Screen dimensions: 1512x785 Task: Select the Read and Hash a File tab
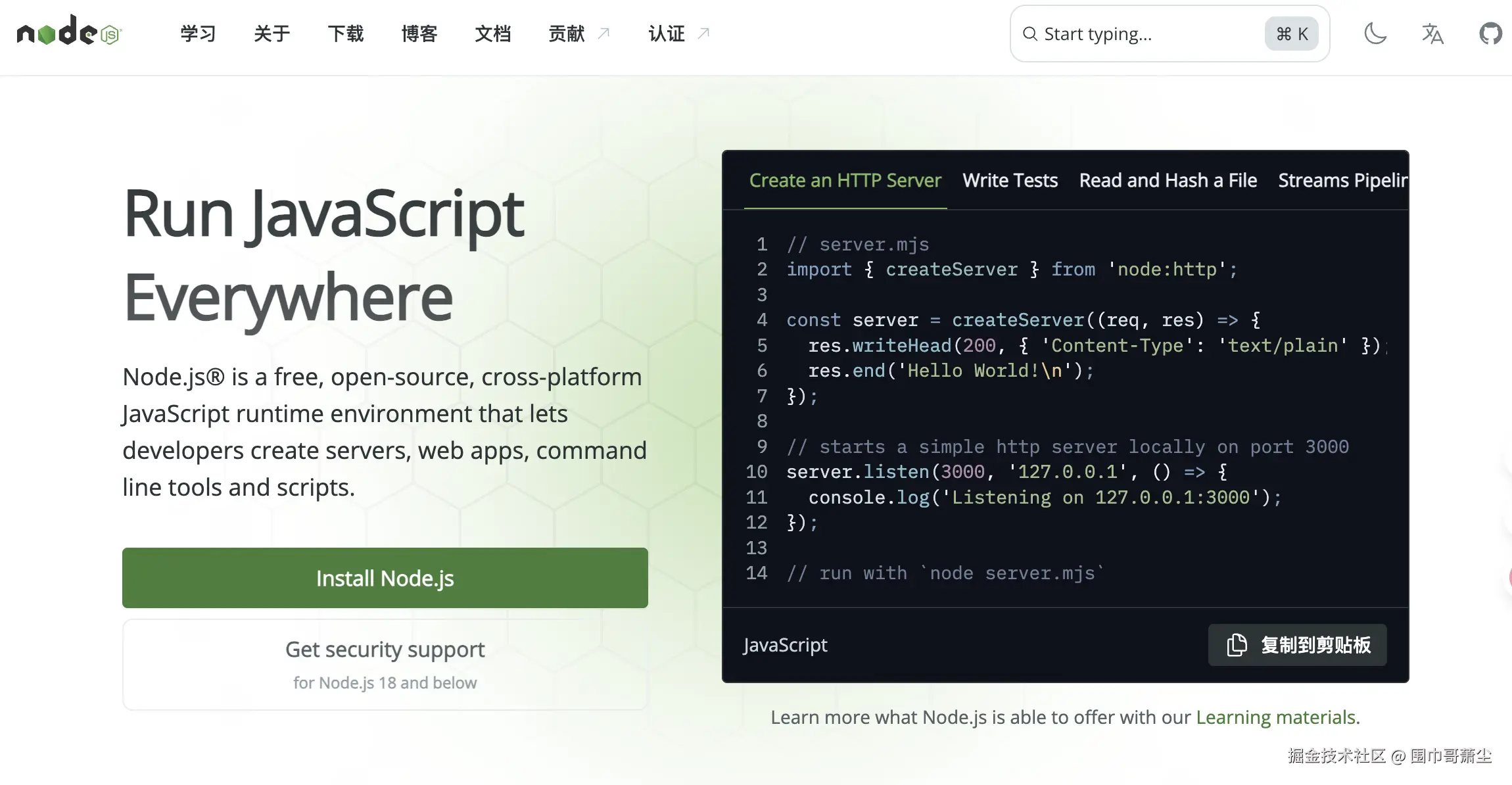[1168, 180]
